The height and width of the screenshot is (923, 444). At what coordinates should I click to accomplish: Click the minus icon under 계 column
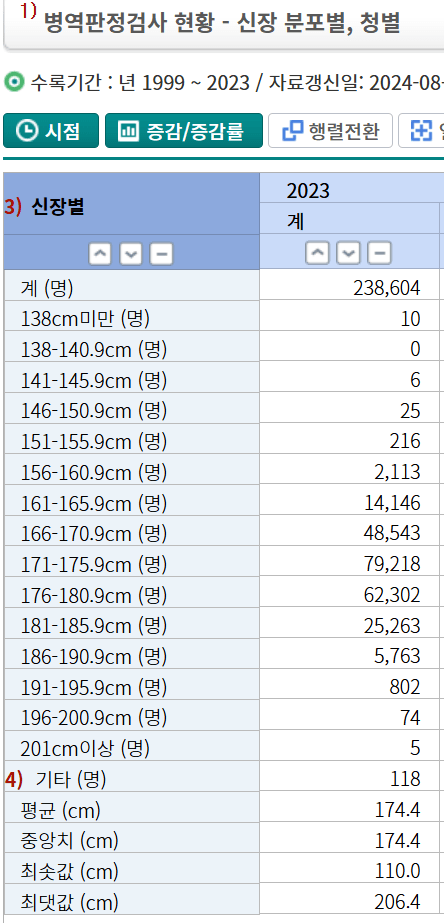[x=379, y=254]
